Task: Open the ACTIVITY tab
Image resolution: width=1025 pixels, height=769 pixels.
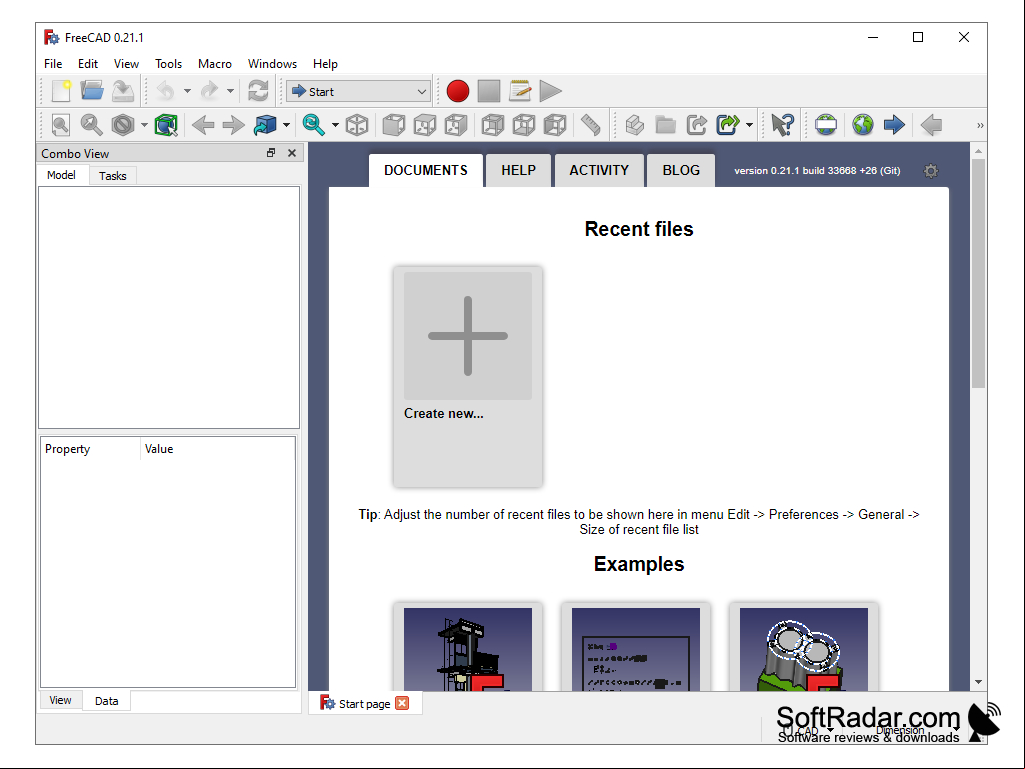Action: click(599, 171)
